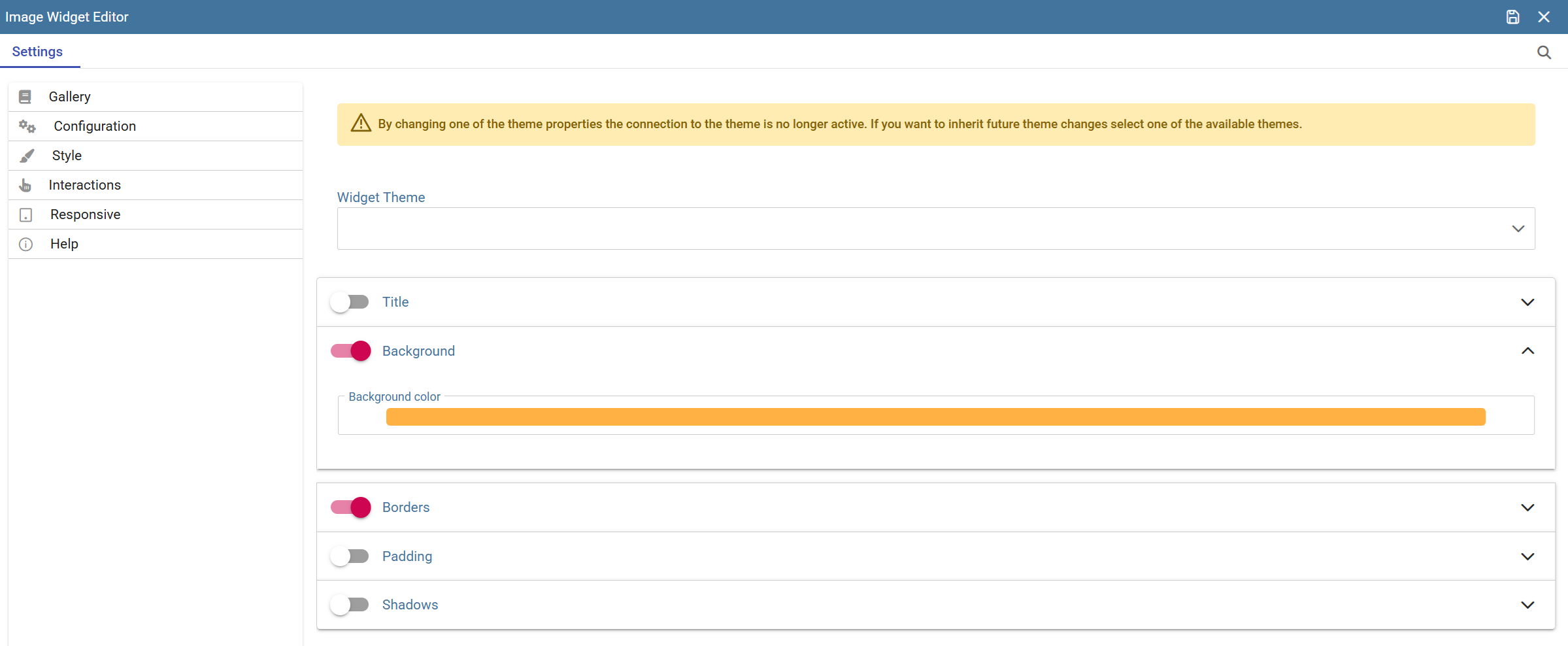Click the Title section label
Image resolution: width=1568 pixels, height=646 pixels.
(x=395, y=302)
